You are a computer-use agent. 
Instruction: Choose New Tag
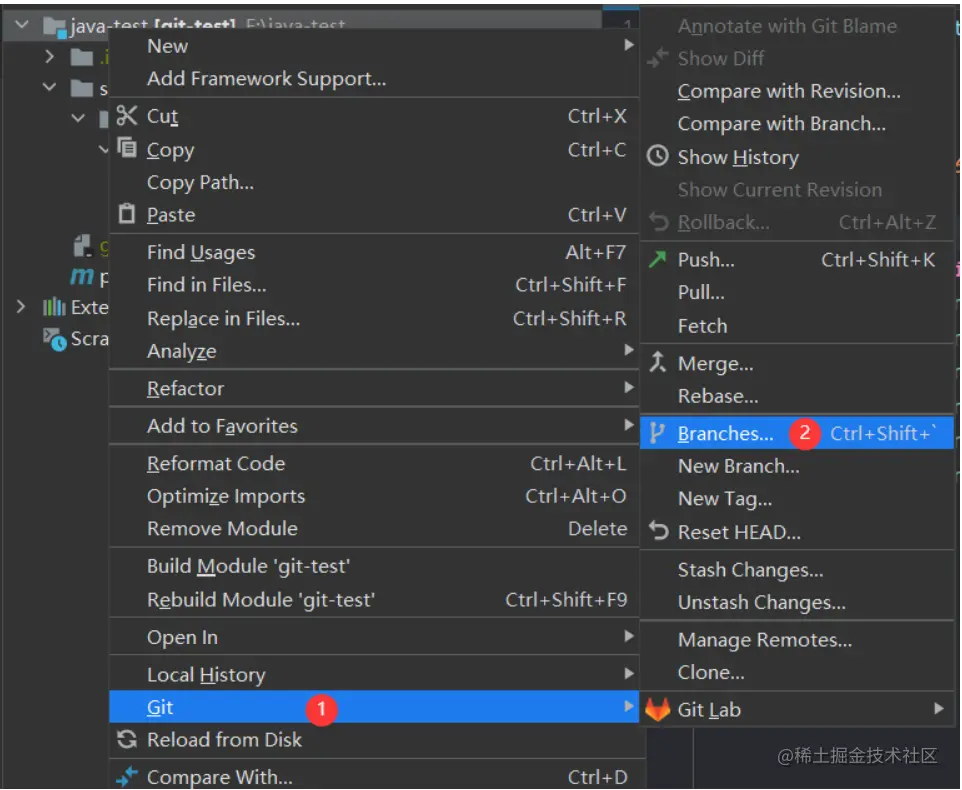[x=796, y=498]
